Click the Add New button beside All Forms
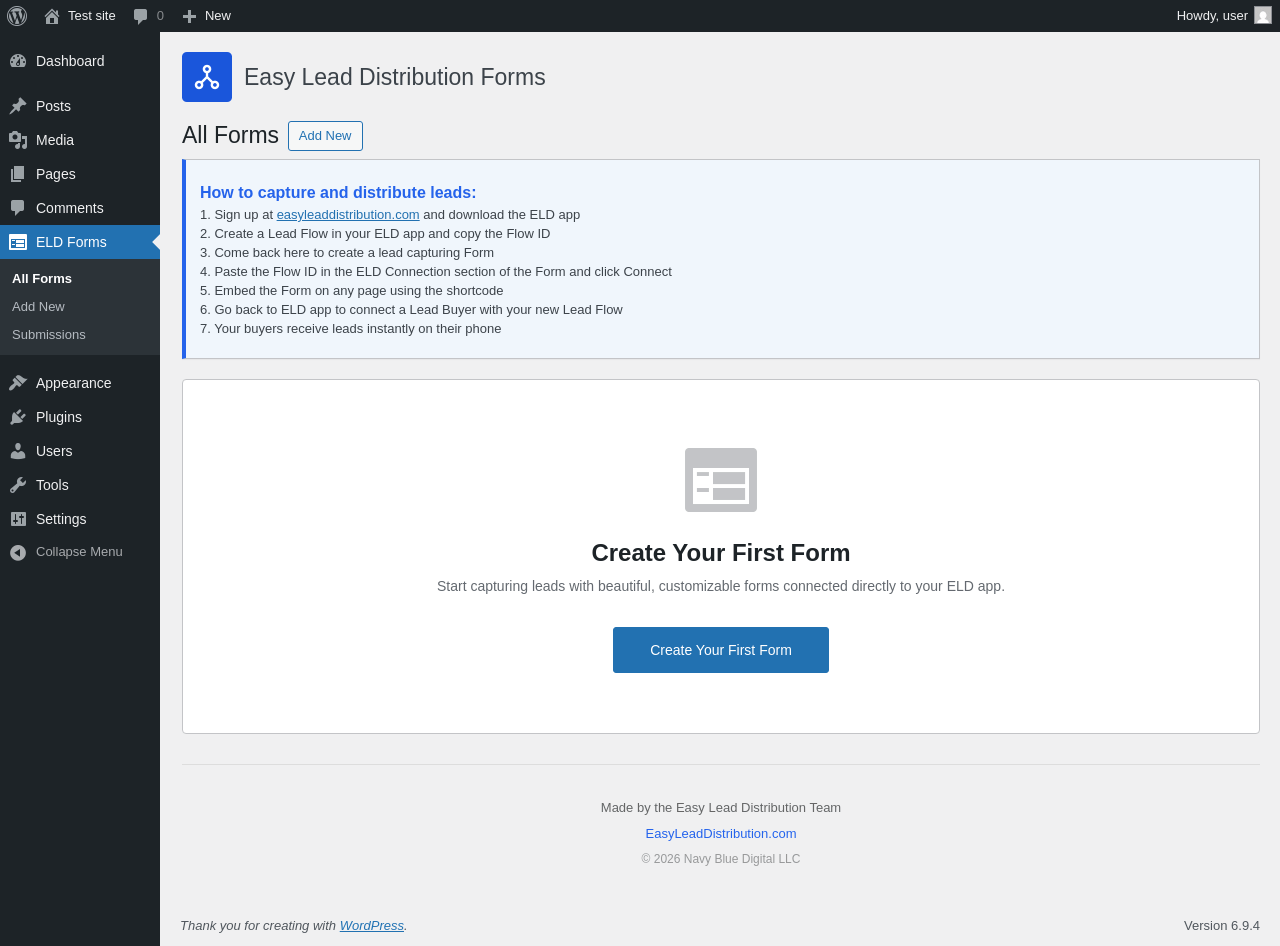The image size is (1280, 946). coord(325,136)
